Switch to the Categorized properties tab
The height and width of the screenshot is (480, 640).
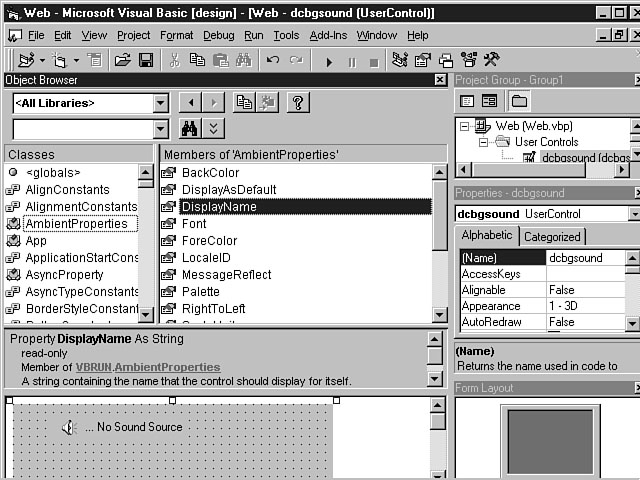(x=552, y=237)
